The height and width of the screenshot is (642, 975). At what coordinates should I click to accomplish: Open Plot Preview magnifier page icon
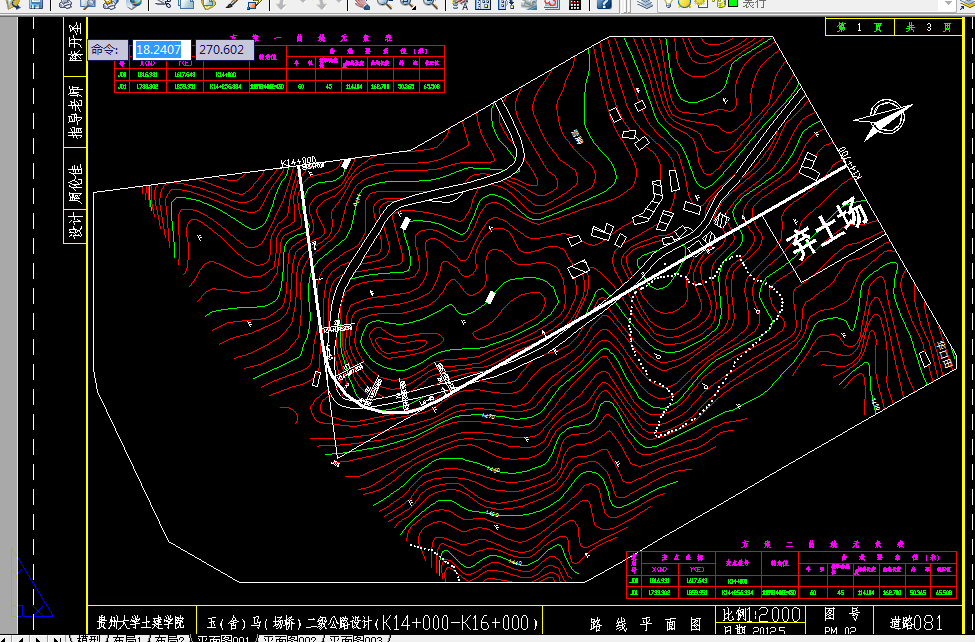(87, 4)
